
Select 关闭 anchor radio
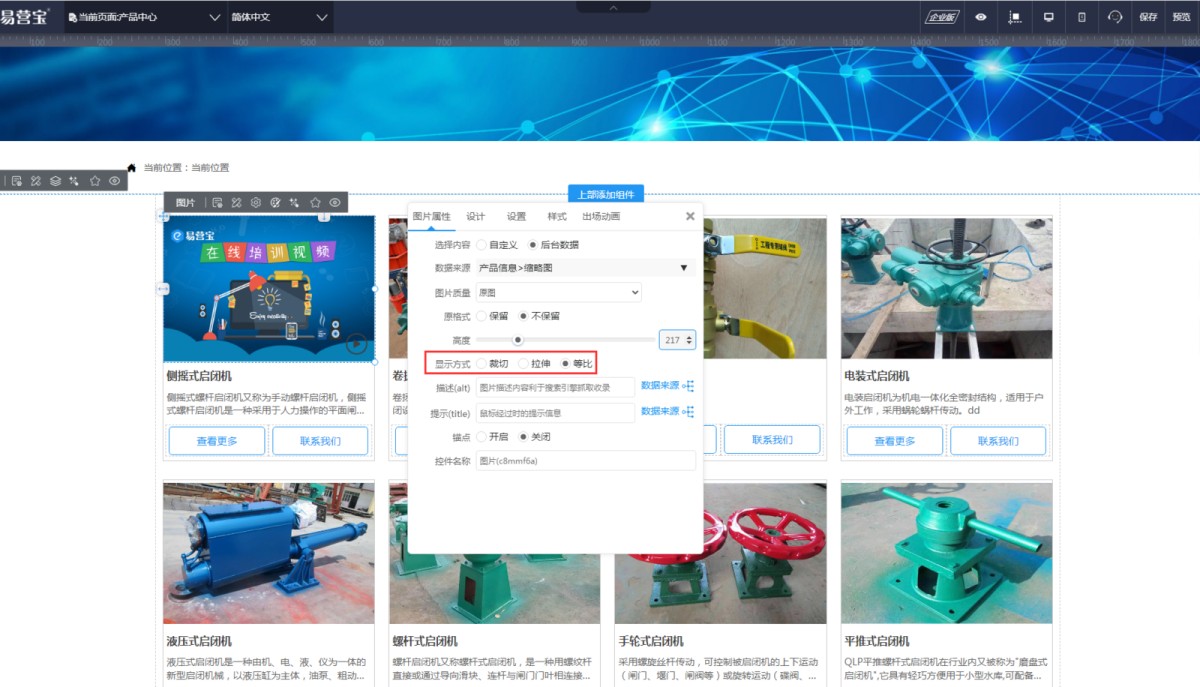click(x=523, y=437)
